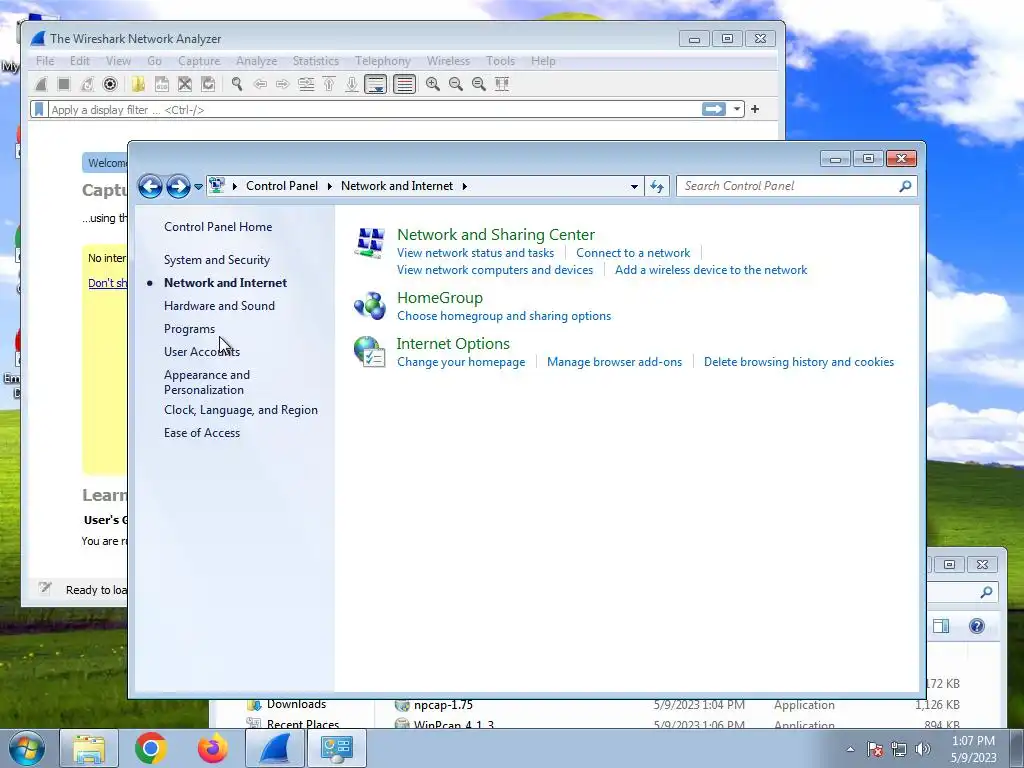The height and width of the screenshot is (768, 1024).
Task: Start capturing packets using Wireshark's shark fin icon
Action: 41,84
